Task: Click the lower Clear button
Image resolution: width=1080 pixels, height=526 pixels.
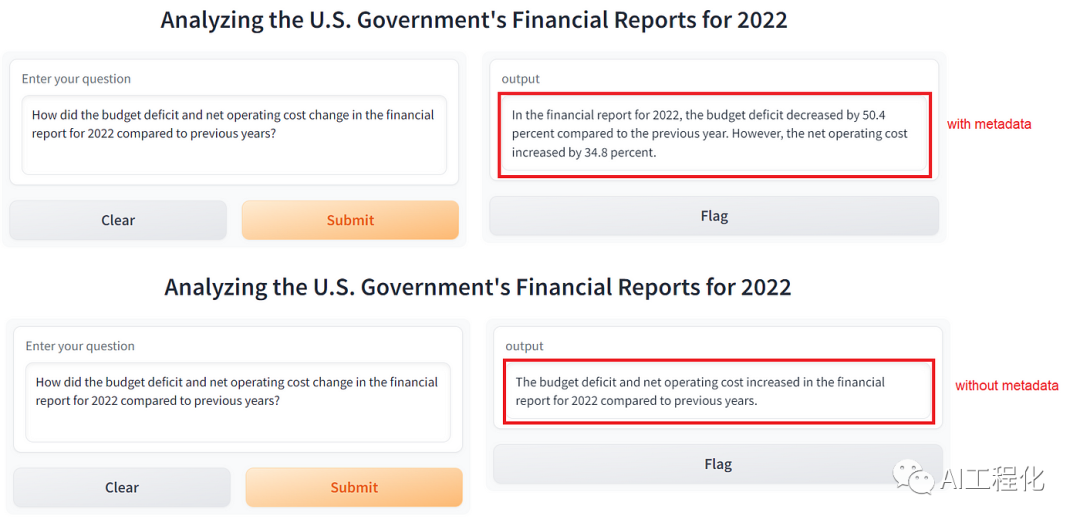Action: pyautogui.click(x=122, y=488)
